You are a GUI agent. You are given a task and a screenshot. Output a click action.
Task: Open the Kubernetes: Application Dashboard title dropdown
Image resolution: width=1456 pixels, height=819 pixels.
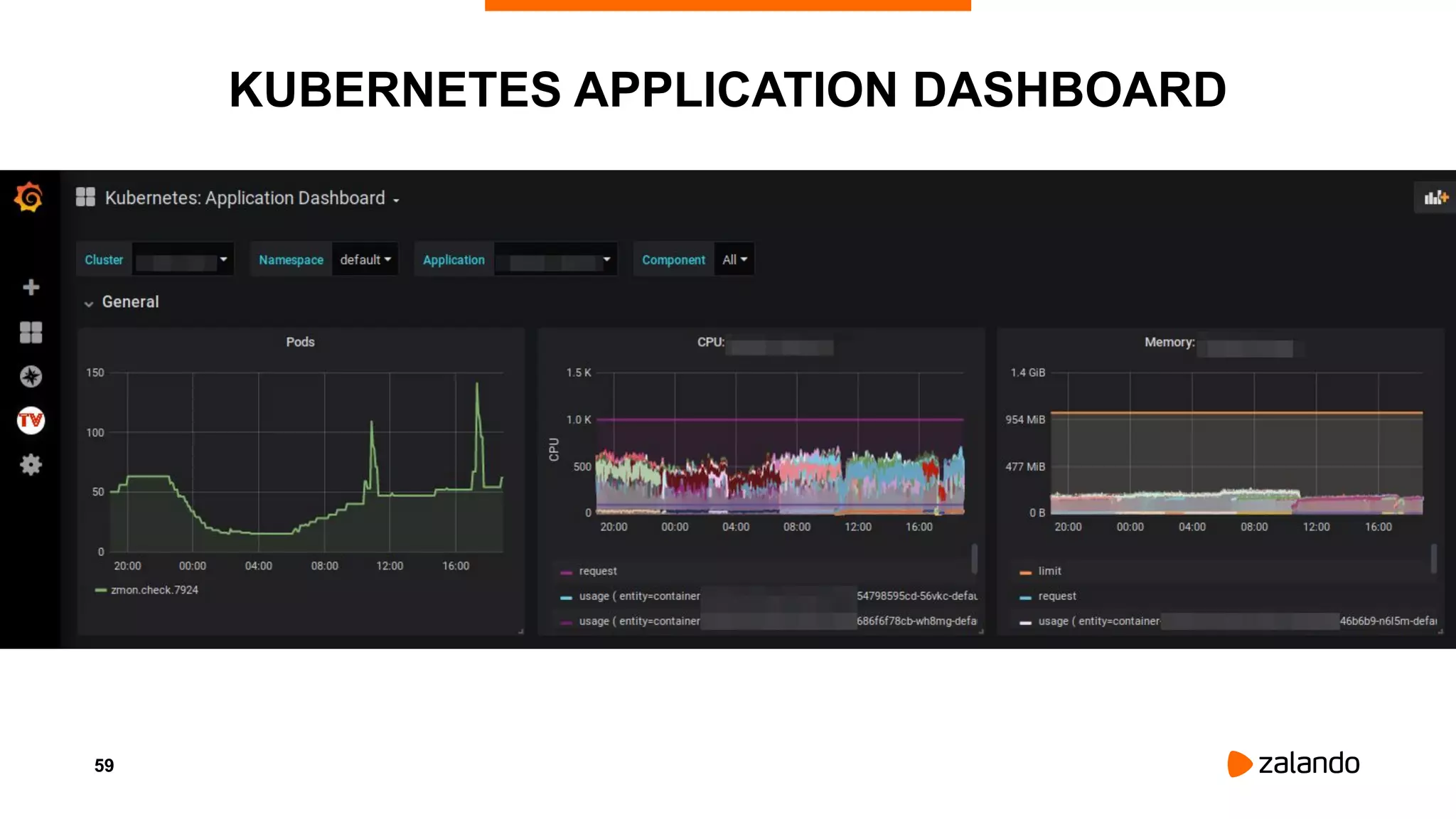[x=252, y=198]
